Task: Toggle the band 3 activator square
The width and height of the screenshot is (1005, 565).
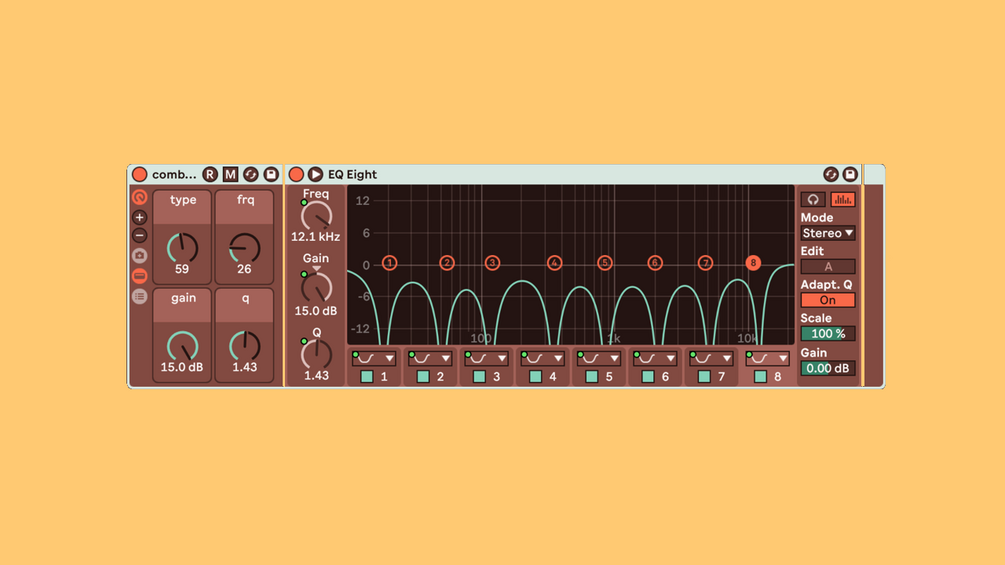Action: [479, 377]
